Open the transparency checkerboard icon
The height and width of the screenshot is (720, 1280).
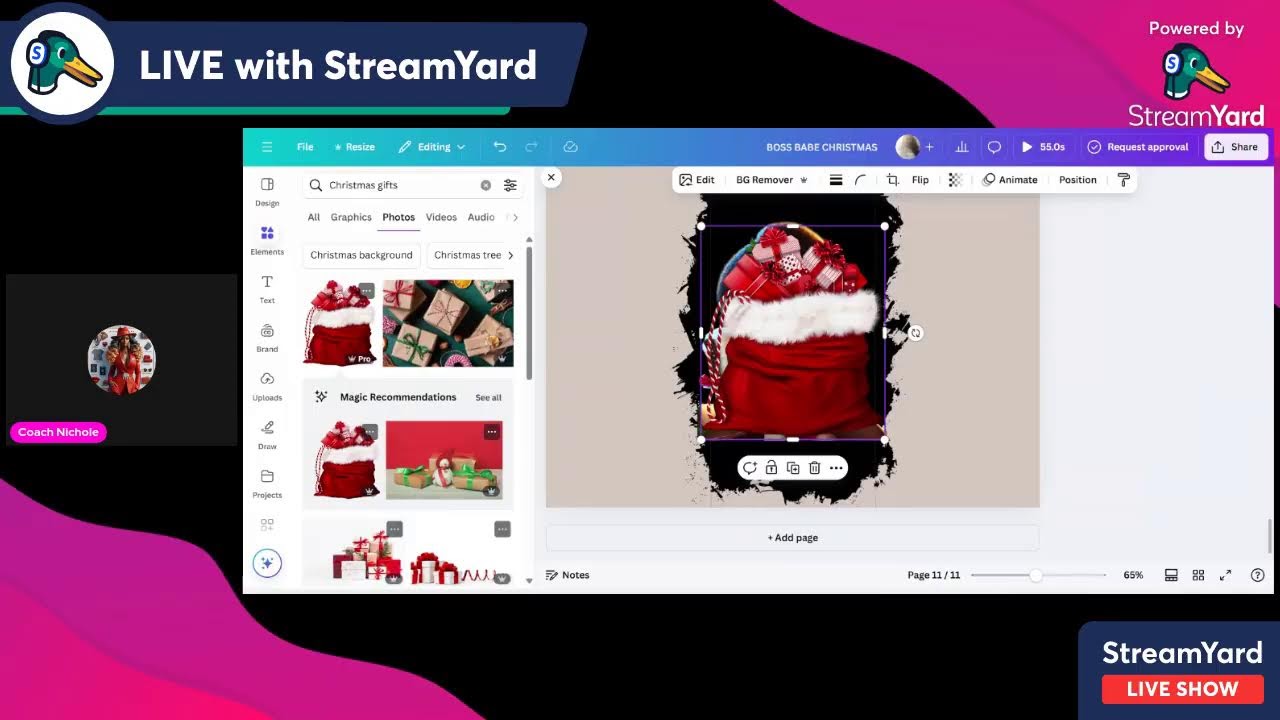955,180
